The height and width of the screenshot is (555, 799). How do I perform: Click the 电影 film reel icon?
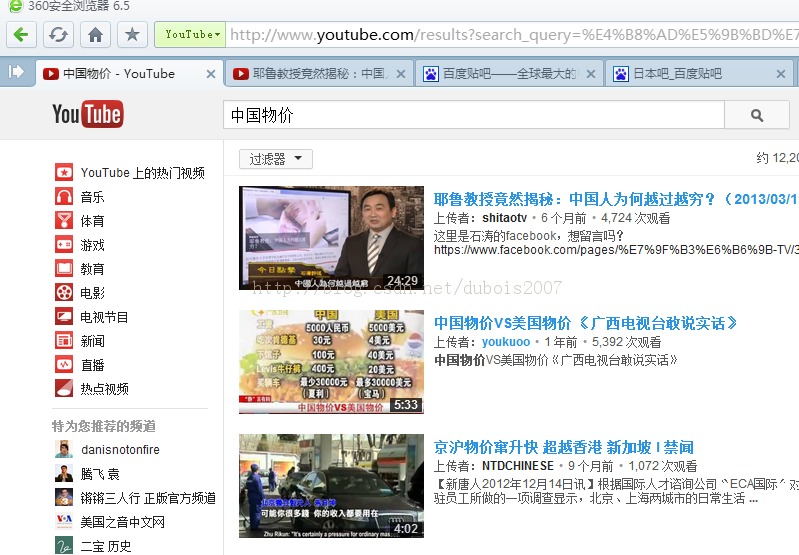coord(64,292)
